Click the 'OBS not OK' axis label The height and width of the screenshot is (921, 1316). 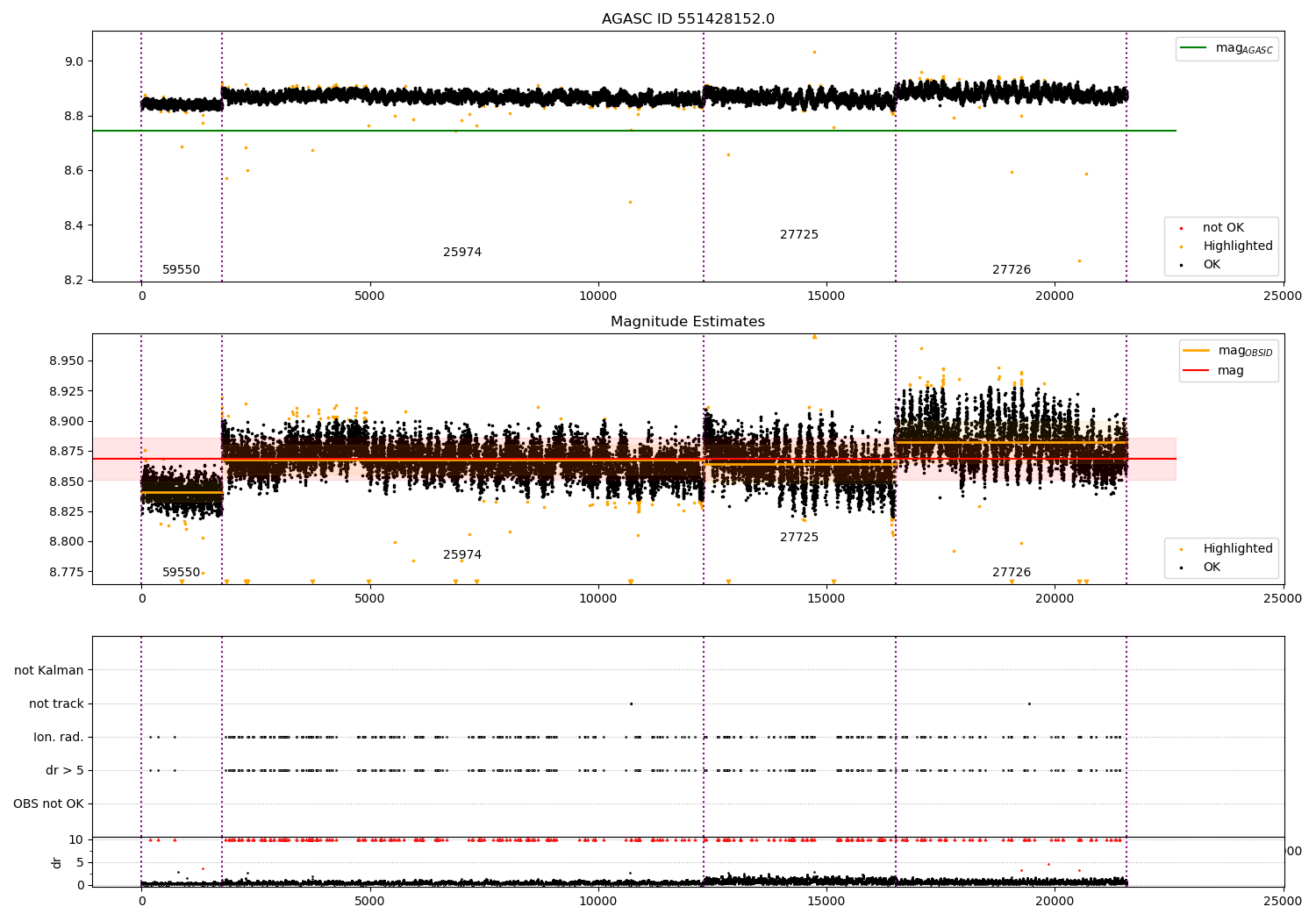48,803
